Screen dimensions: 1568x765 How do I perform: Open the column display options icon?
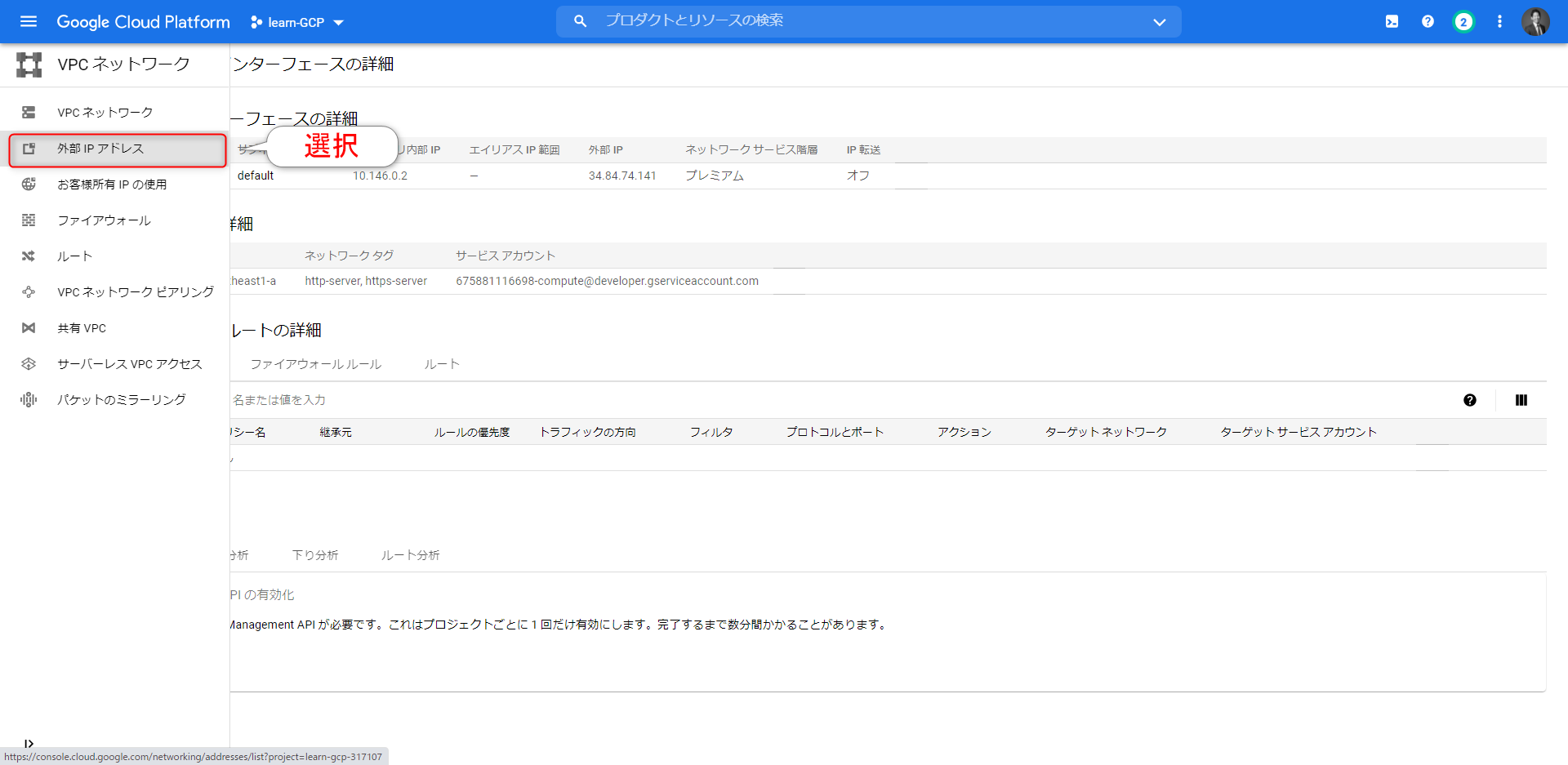point(1521,400)
